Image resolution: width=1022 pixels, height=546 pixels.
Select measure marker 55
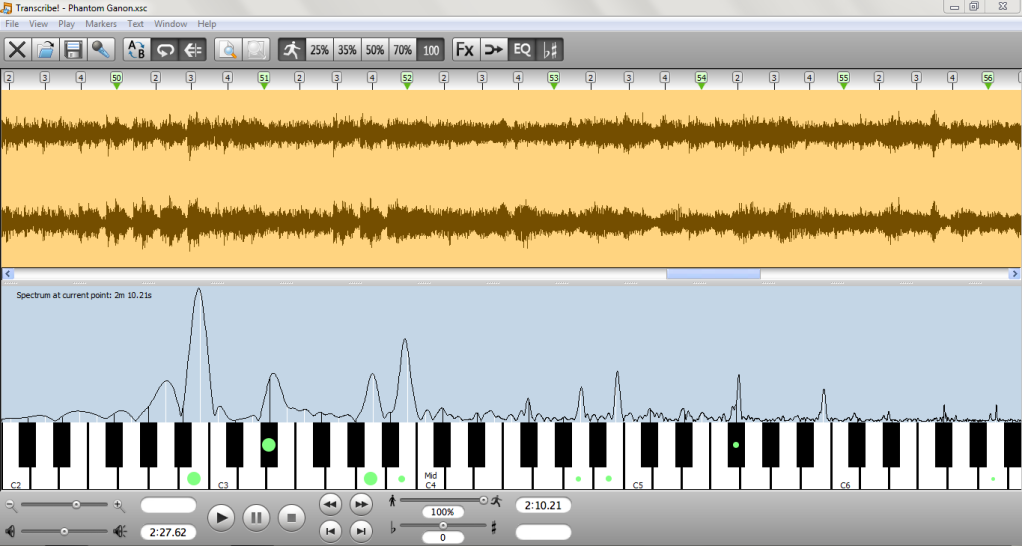click(x=843, y=79)
